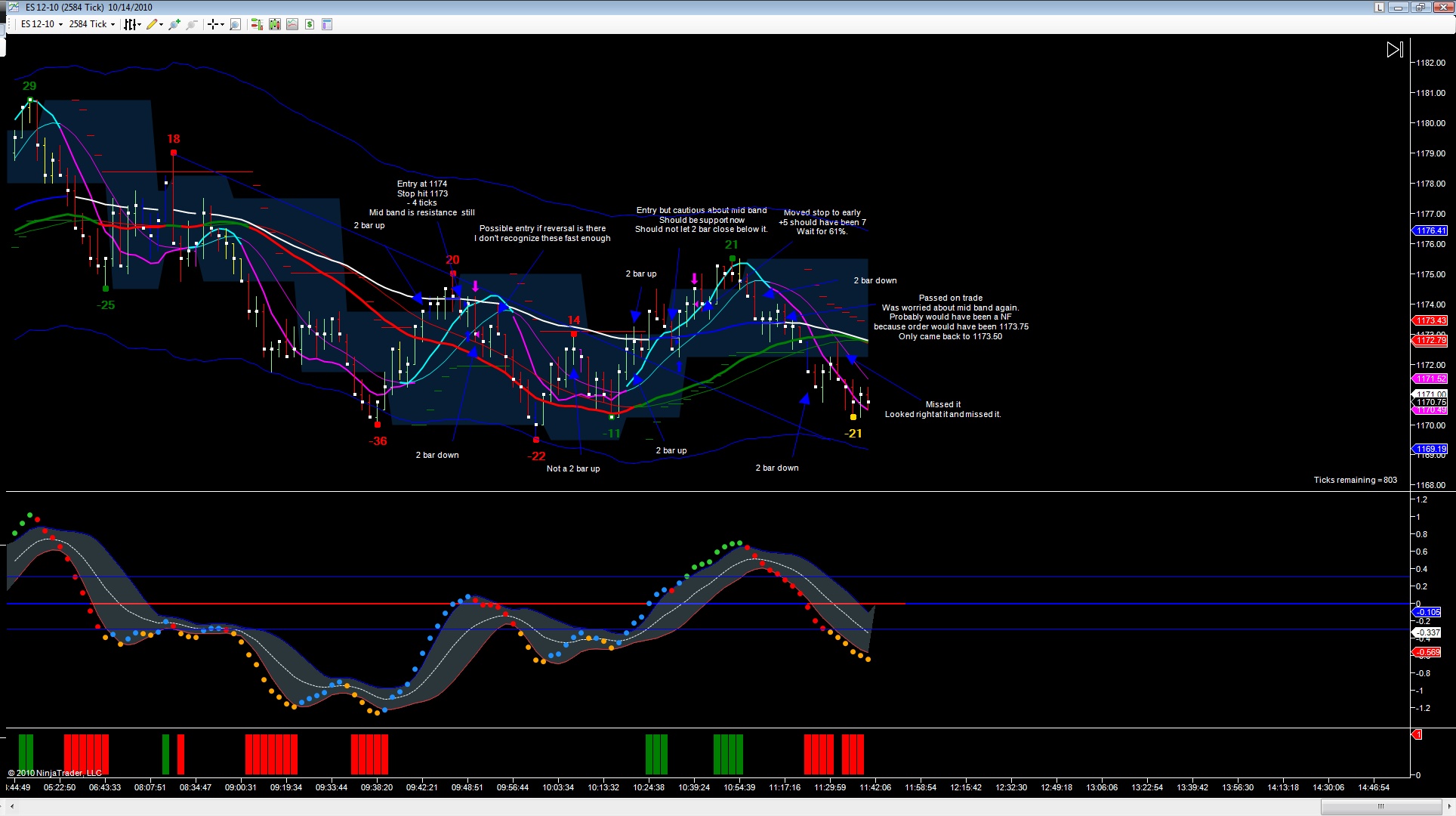Click the L link button in title bar

[x=1379, y=8]
